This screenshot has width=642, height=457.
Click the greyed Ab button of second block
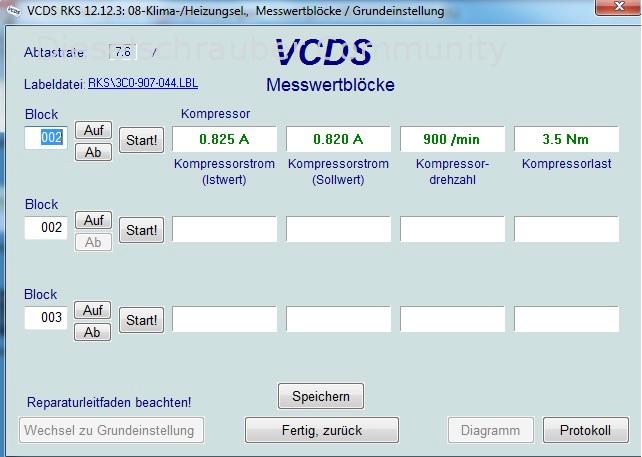coord(93,242)
